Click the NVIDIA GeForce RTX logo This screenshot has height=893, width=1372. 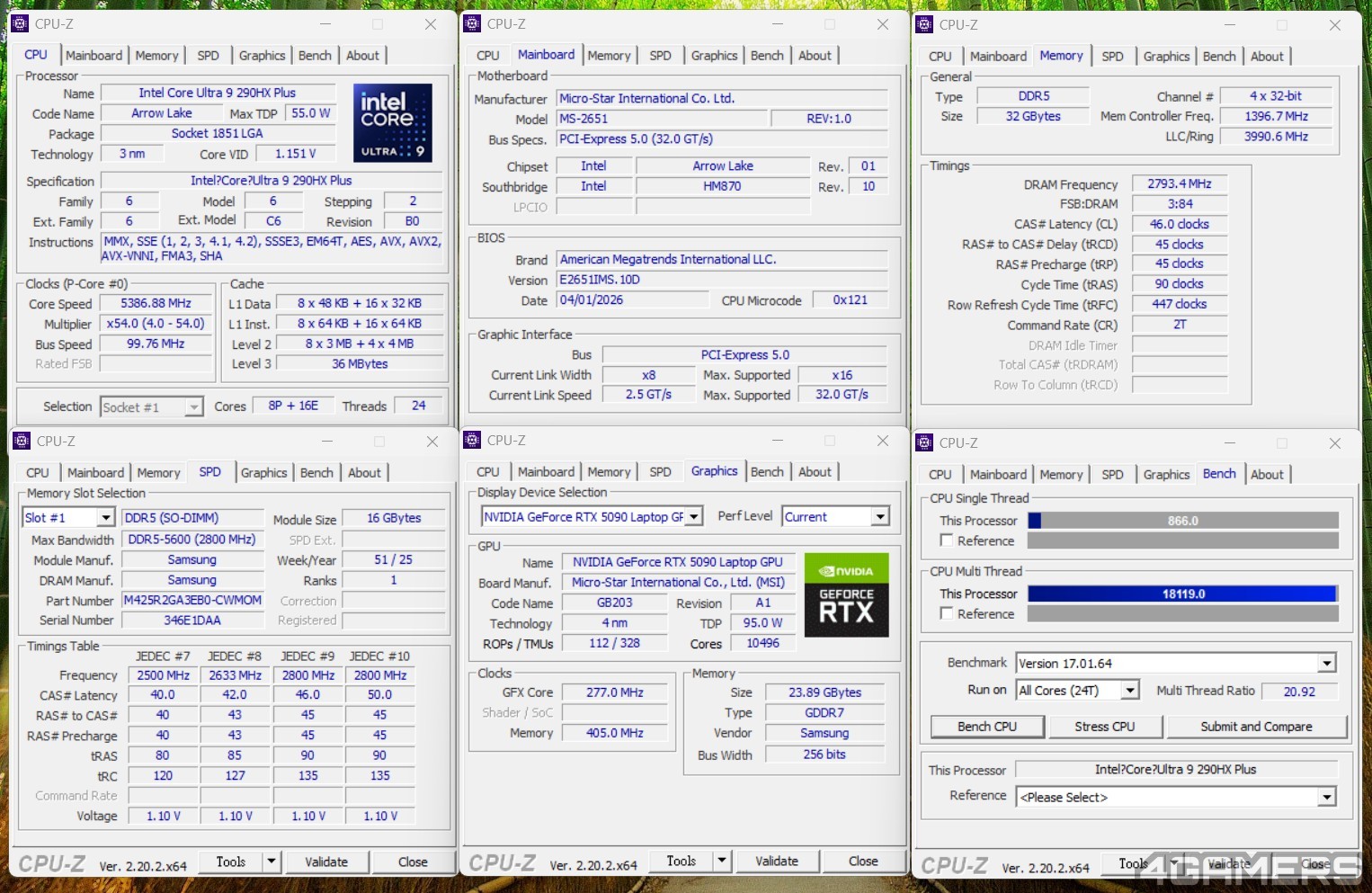(846, 594)
